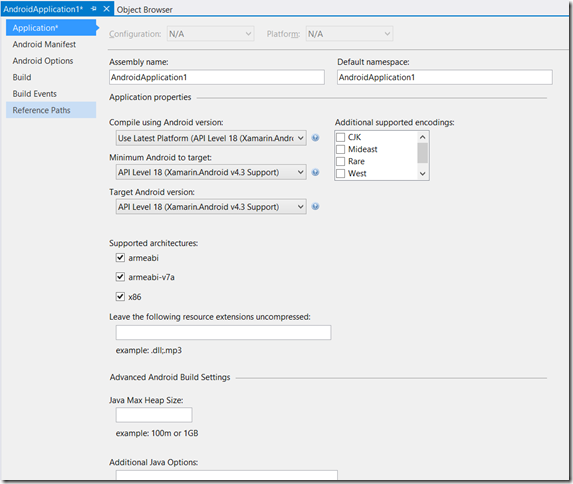Uncheck armeabi-v7a architecture
This screenshot has width=573, height=484.
click(x=120, y=277)
